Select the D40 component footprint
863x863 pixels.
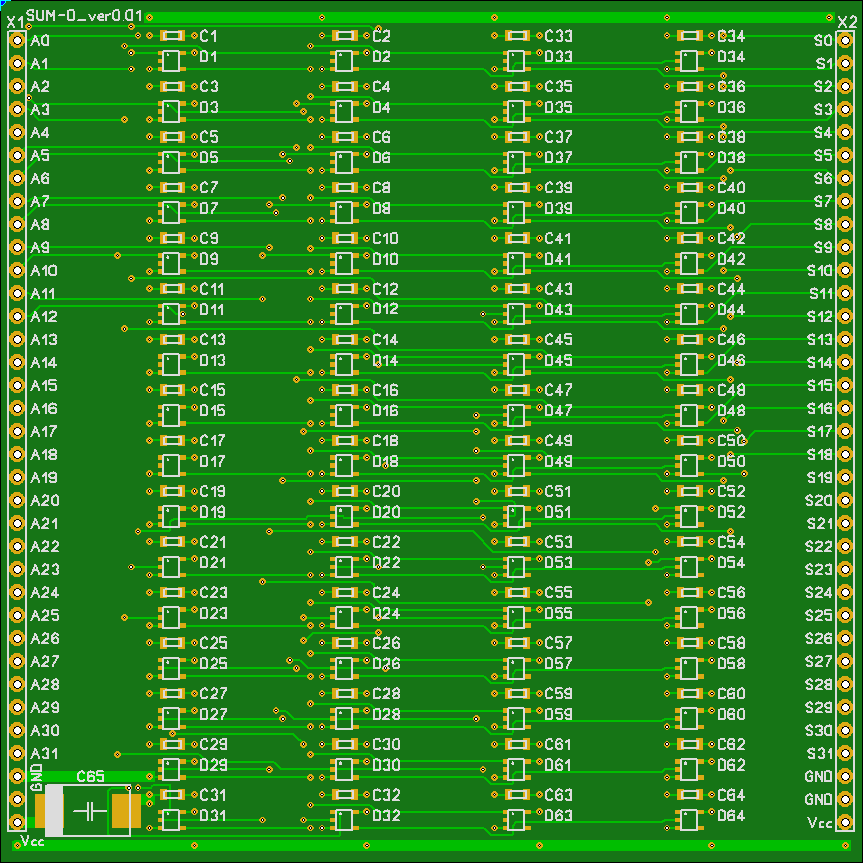[689, 212]
